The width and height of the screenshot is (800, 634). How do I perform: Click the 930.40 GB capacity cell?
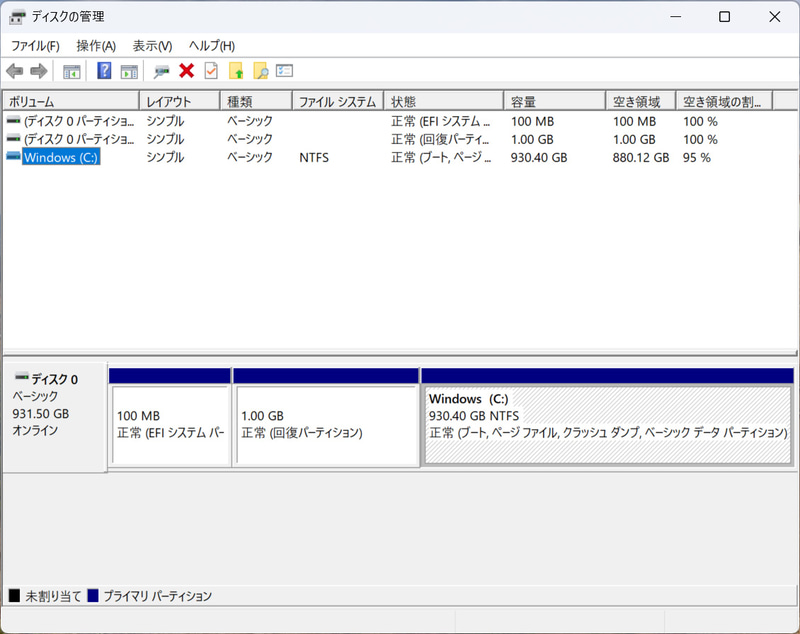(539, 158)
